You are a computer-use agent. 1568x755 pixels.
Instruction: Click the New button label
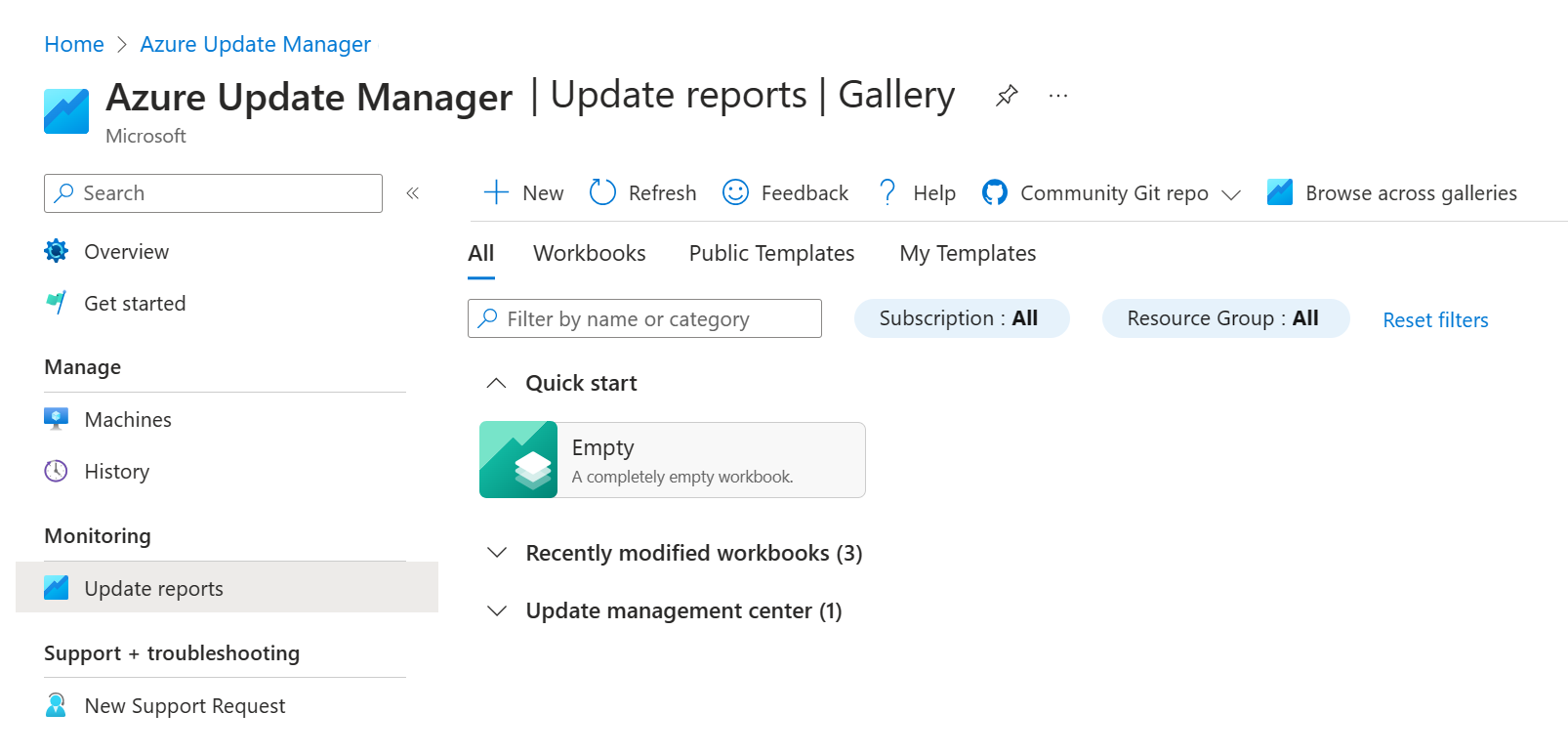click(543, 193)
